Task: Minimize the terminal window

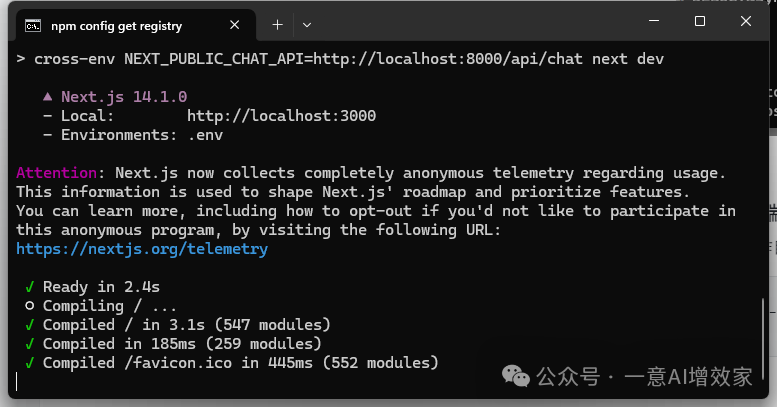Action: 652,22
